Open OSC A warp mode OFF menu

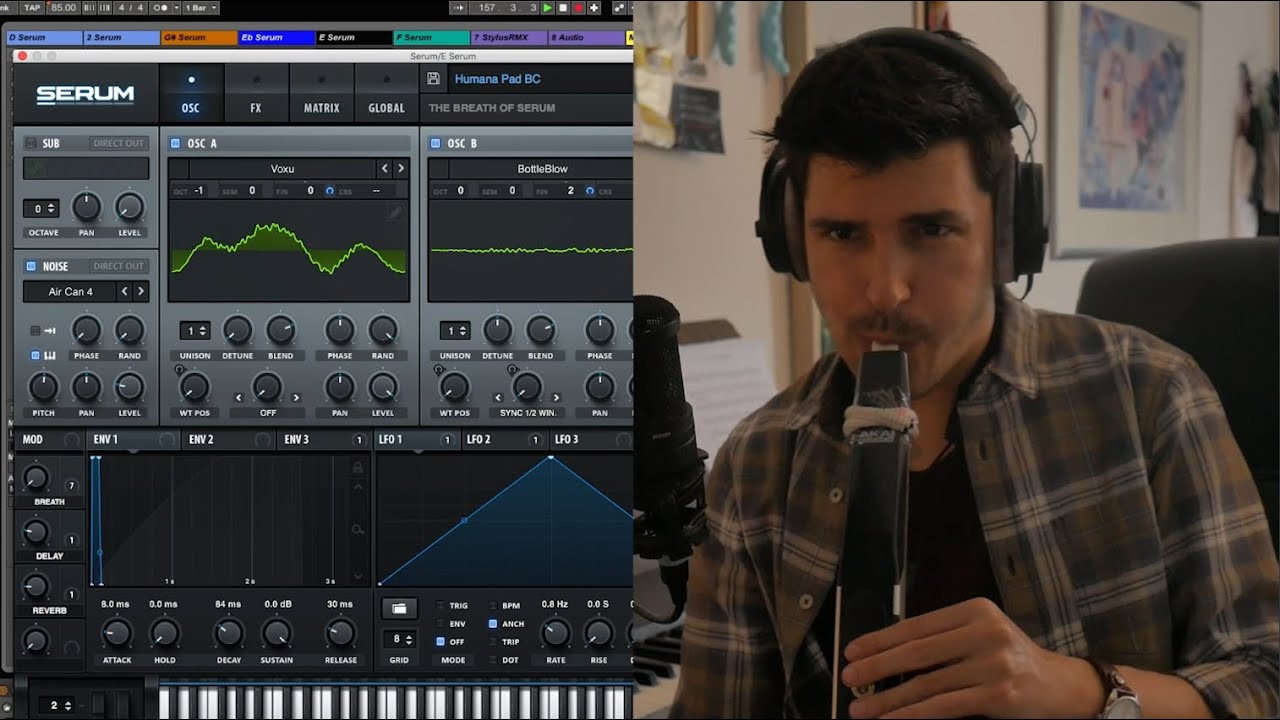[x=267, y=412]
